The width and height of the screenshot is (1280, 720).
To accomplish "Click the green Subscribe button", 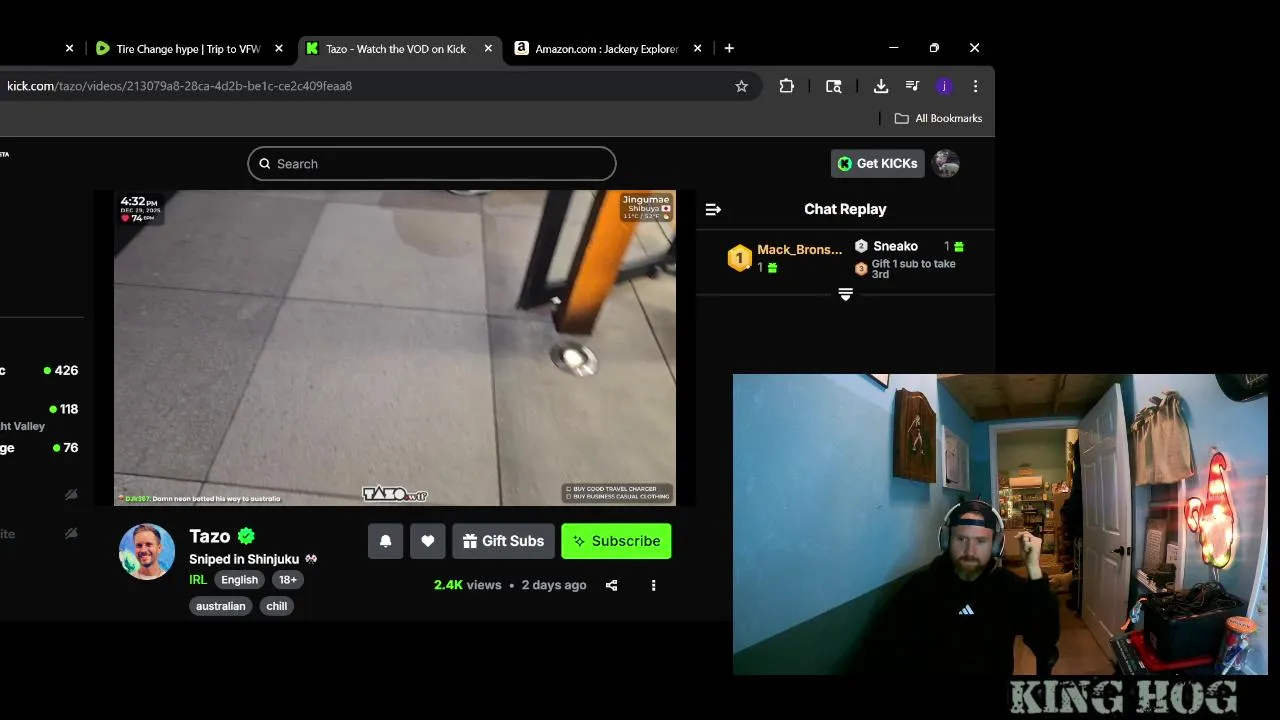I will click(x=616, y=541).
